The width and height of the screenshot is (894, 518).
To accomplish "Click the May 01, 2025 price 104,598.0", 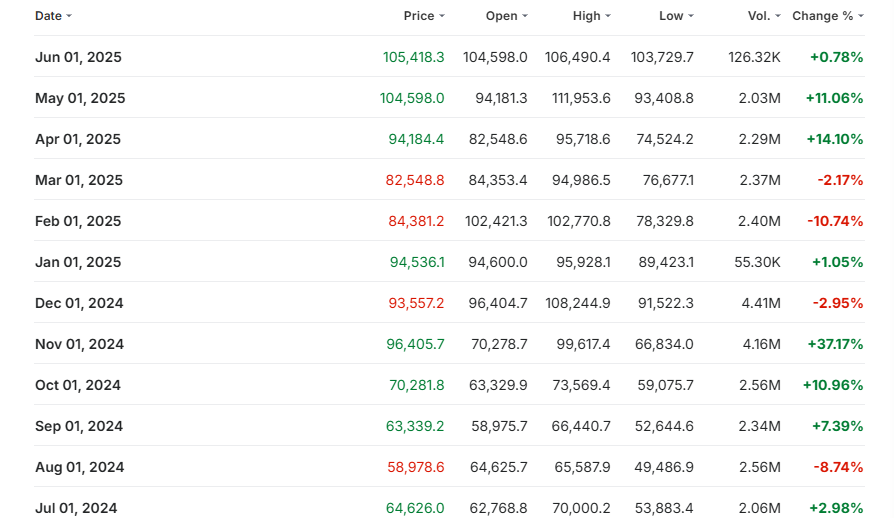I will [412, 98].
